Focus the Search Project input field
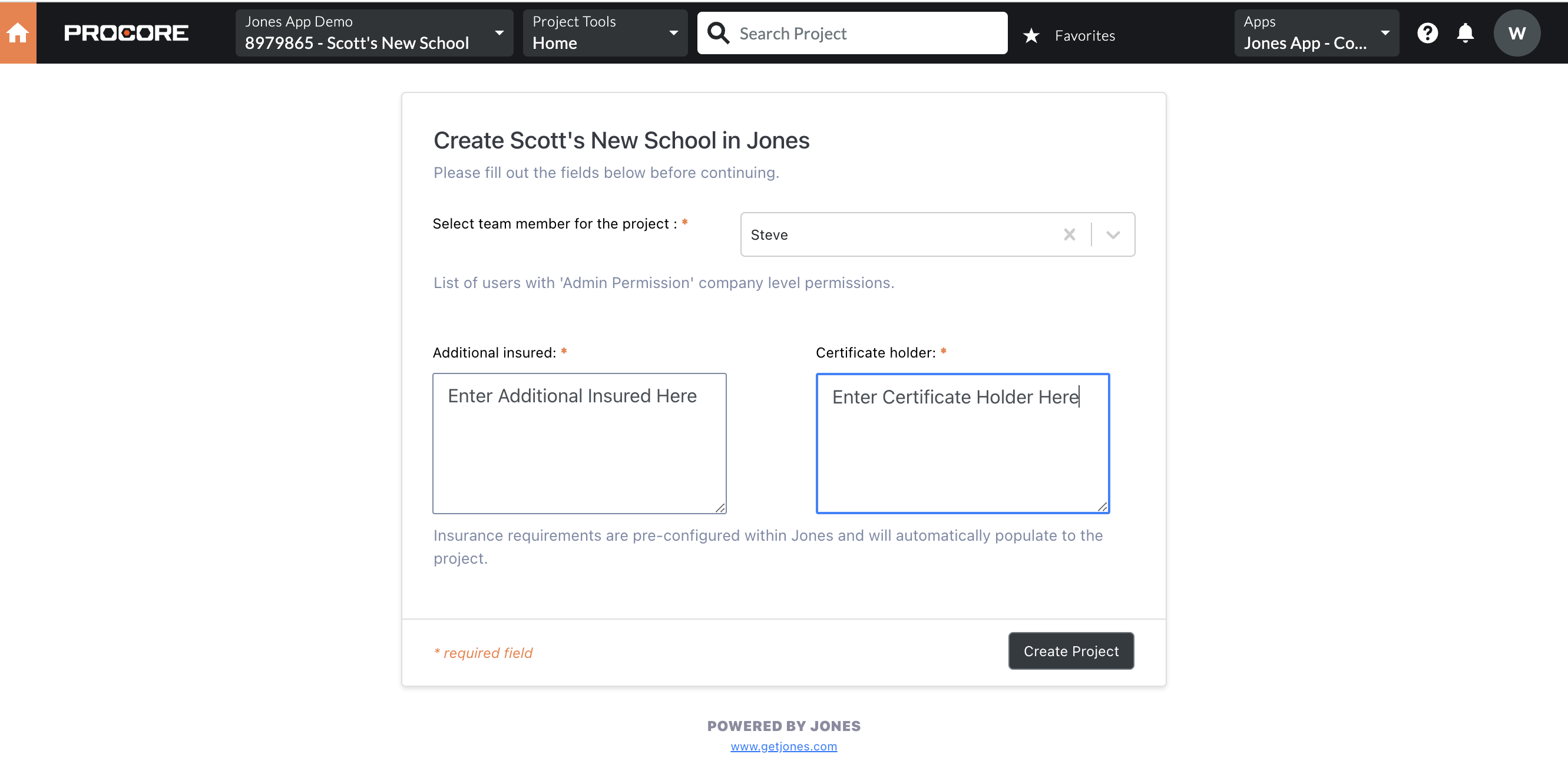This screenshot has height=774, width=1568. 852,33
